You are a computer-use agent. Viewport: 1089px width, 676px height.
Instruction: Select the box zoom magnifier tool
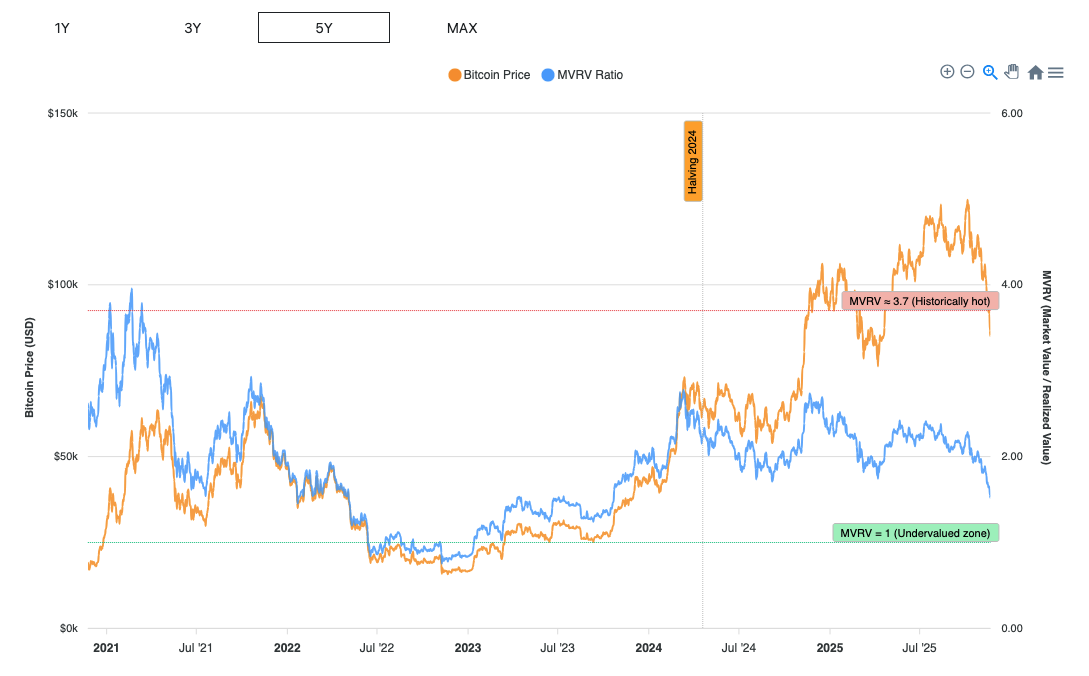point(989,72)
